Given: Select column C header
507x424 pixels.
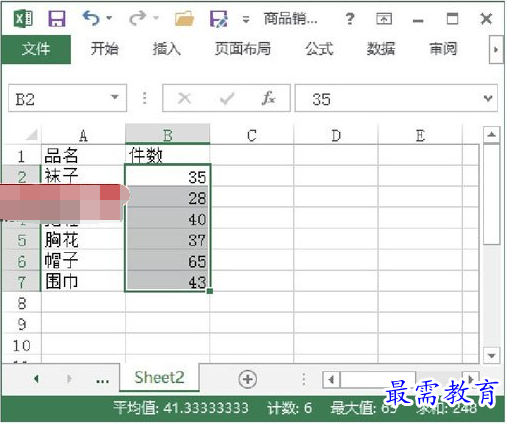Looking at the screenshot, I should coord(252,135).
